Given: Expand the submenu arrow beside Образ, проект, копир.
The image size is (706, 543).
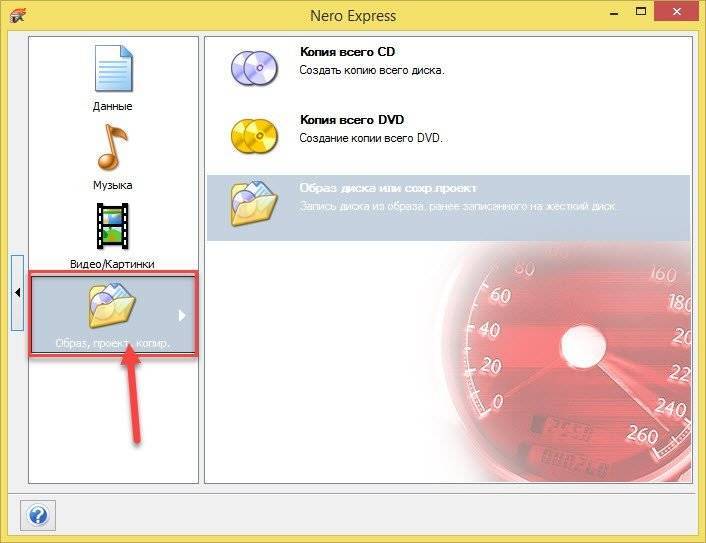Looking at the screenshot, I should point(182,315).
